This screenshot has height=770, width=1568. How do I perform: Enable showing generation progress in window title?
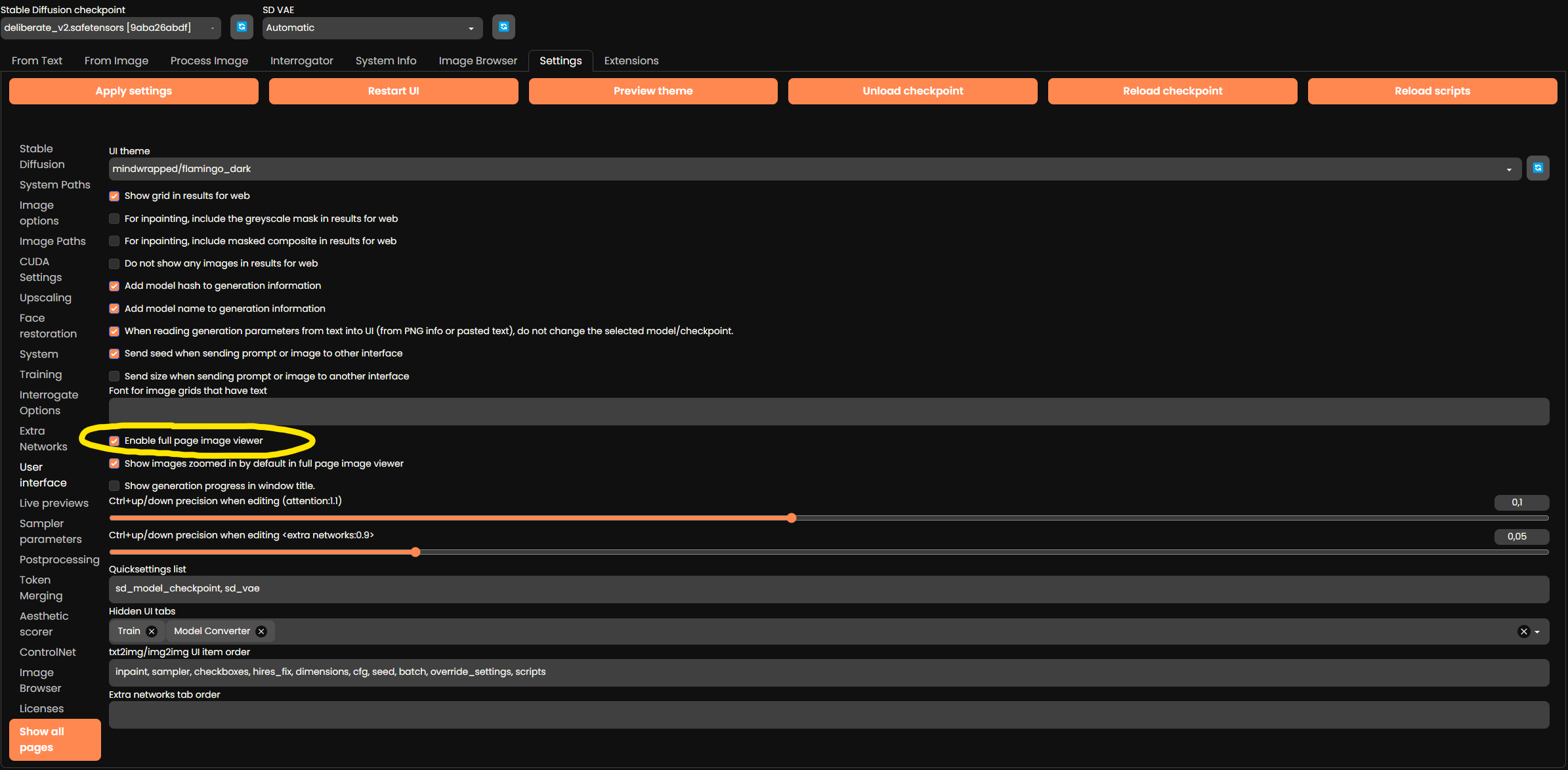[x=114, y=486]
